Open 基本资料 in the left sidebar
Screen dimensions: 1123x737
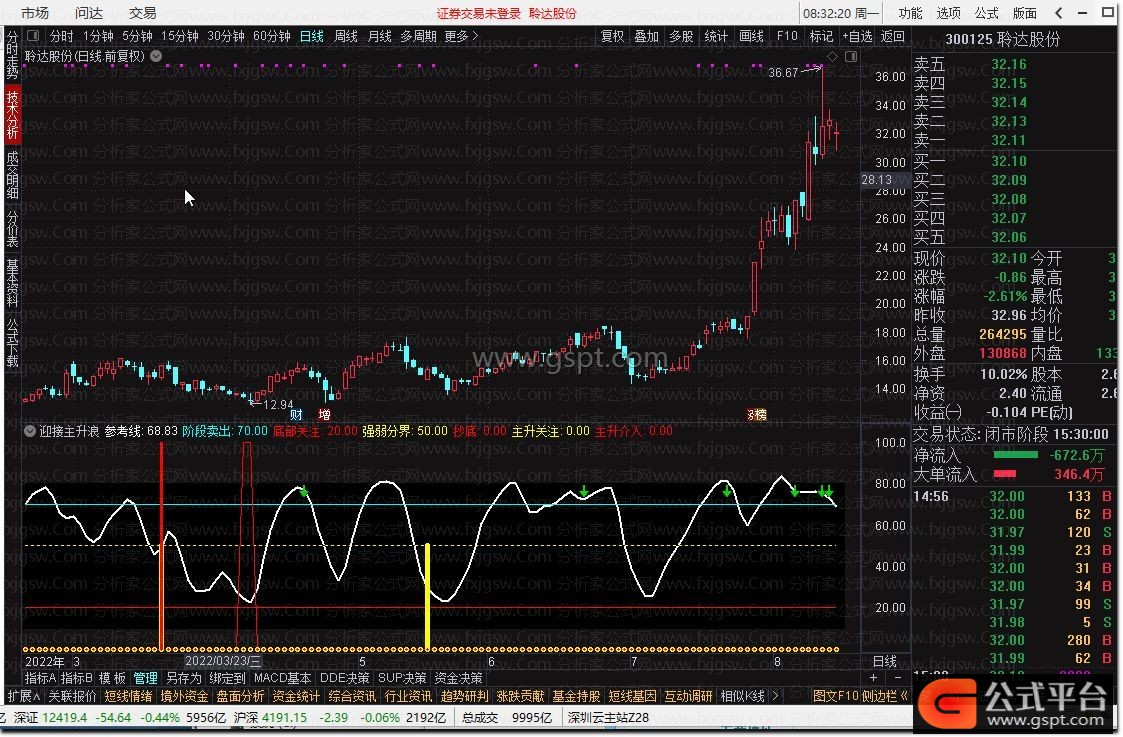click(12, 282)
